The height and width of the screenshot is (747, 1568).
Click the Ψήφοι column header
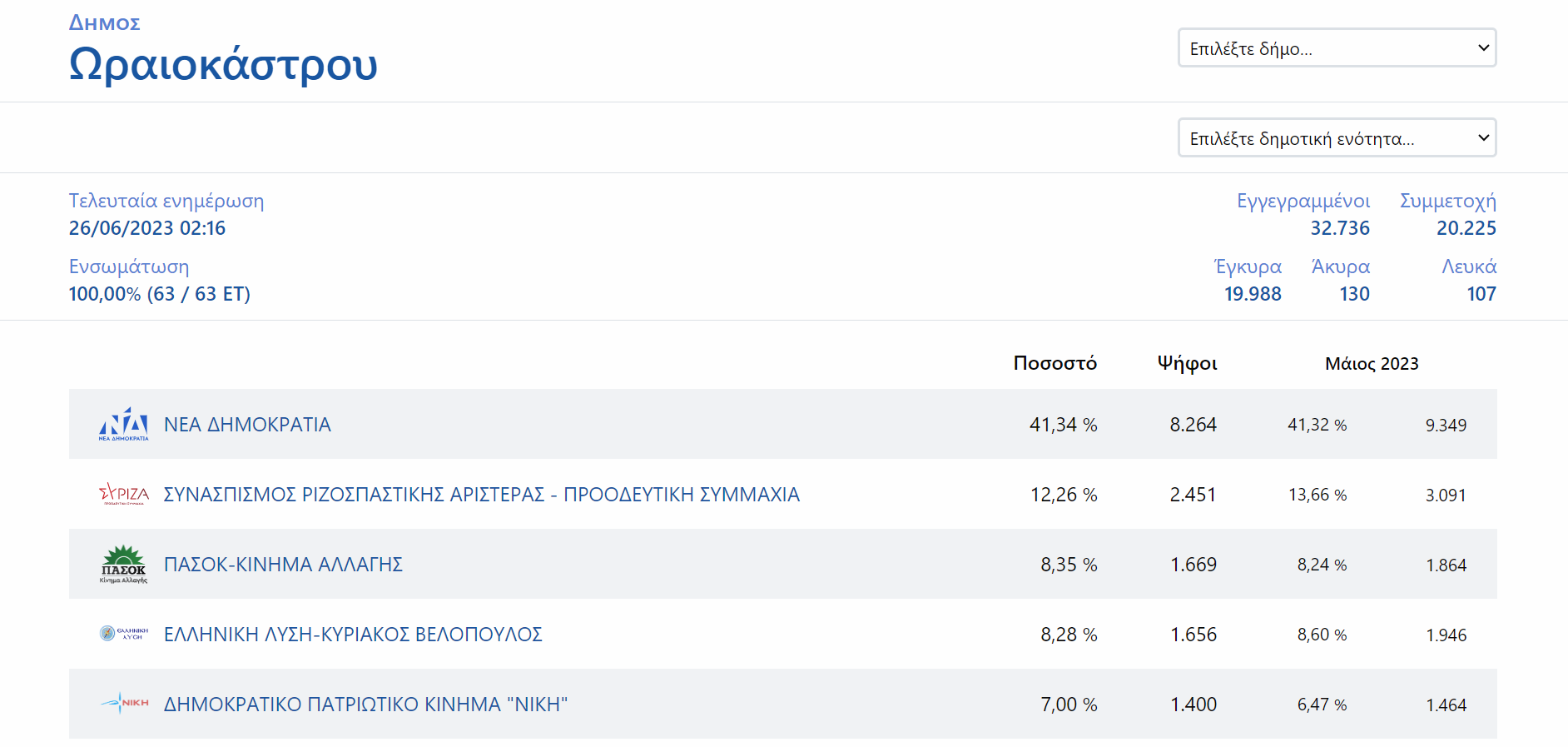click(x=1187, y=363)
